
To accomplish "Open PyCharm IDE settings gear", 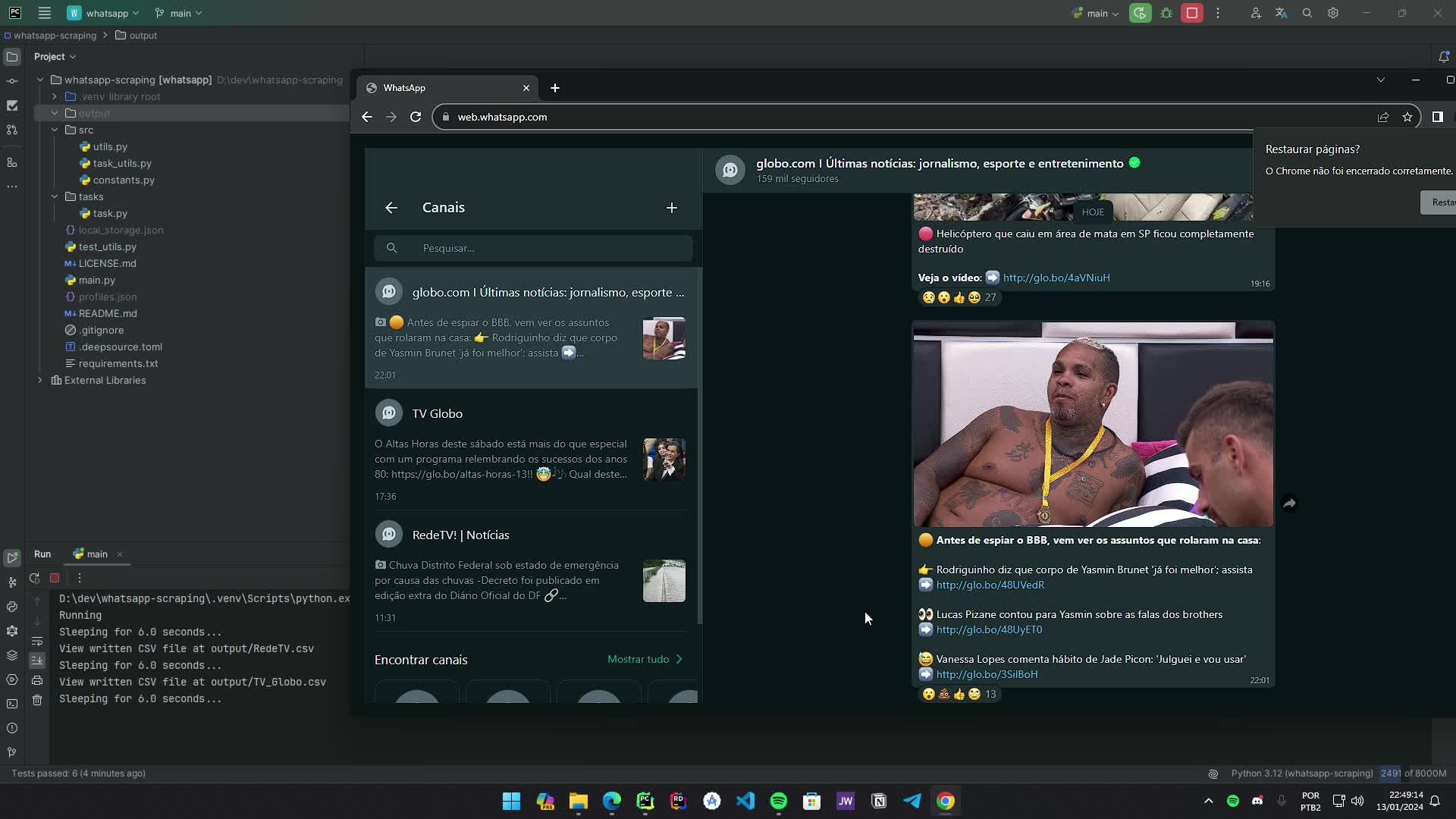I will tap(1332, 13).
